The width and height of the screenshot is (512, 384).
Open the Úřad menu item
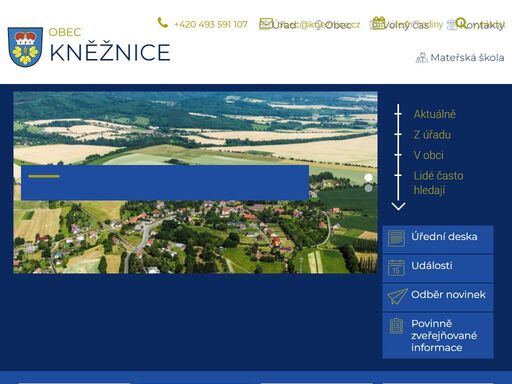point(284,25)
